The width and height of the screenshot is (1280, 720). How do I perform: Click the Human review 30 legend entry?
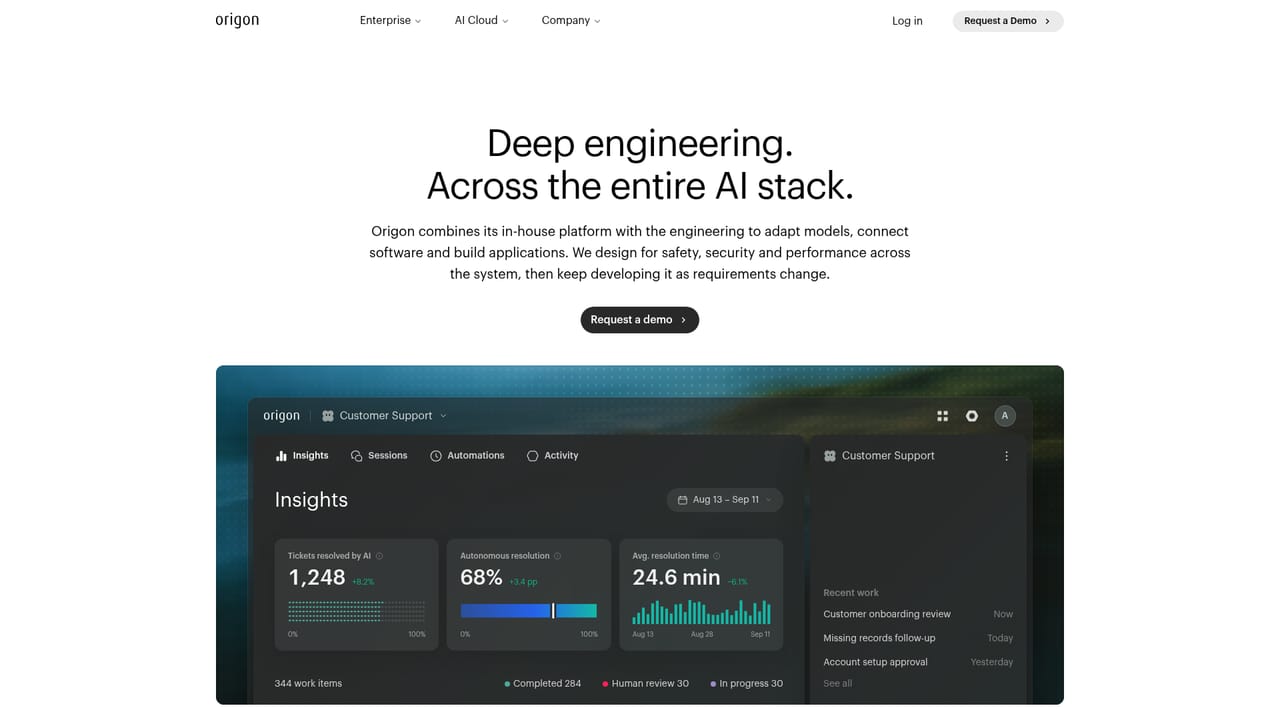pyautogui.click(x=645, y=684)
